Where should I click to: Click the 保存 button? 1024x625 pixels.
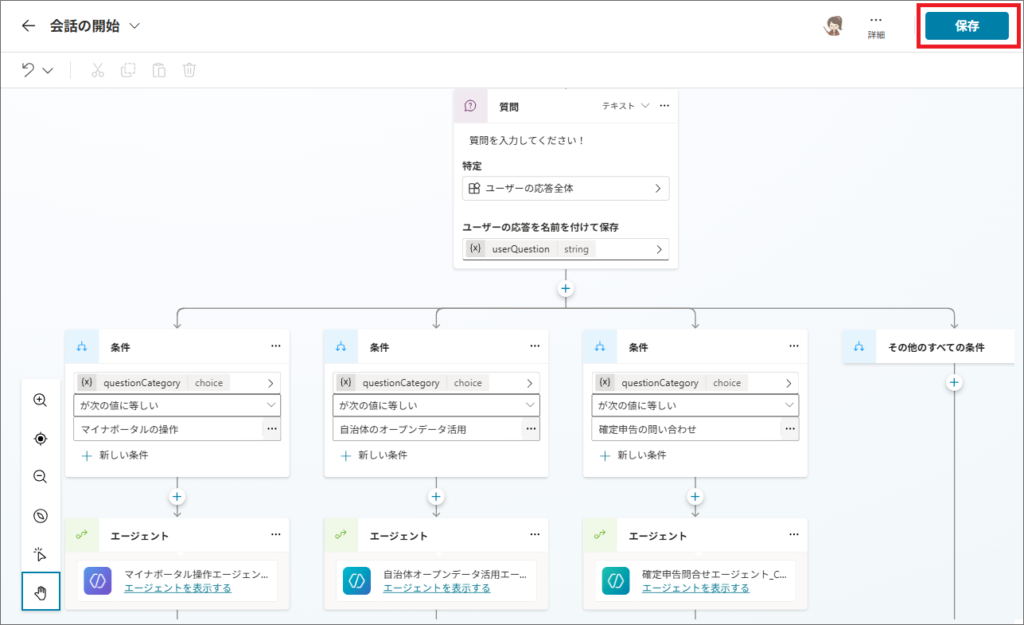tap(966, 26)
